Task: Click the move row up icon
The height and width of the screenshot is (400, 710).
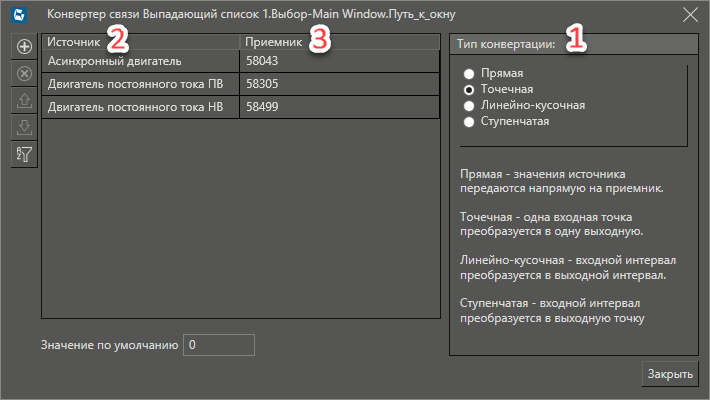Action: tap(25, 101)
